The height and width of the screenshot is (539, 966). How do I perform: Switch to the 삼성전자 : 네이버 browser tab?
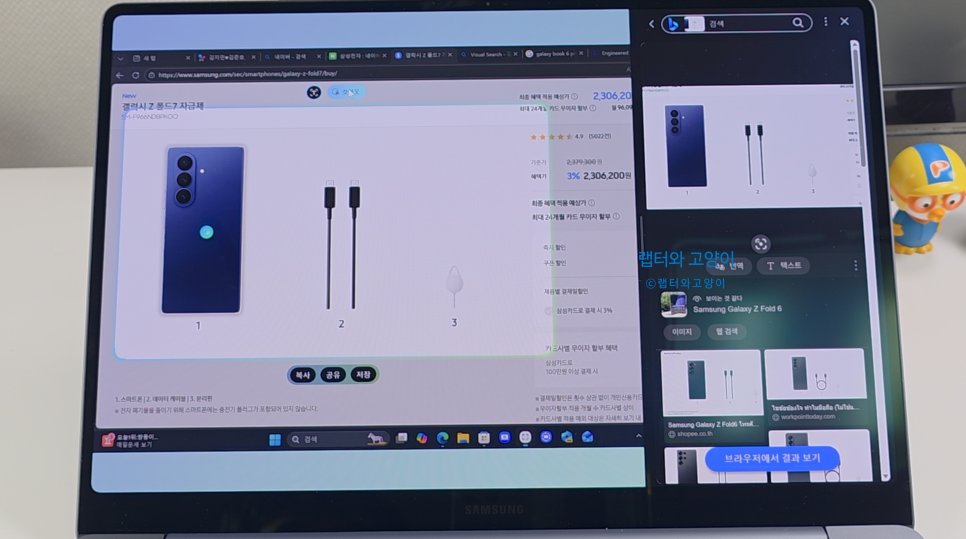click(357, 56)
